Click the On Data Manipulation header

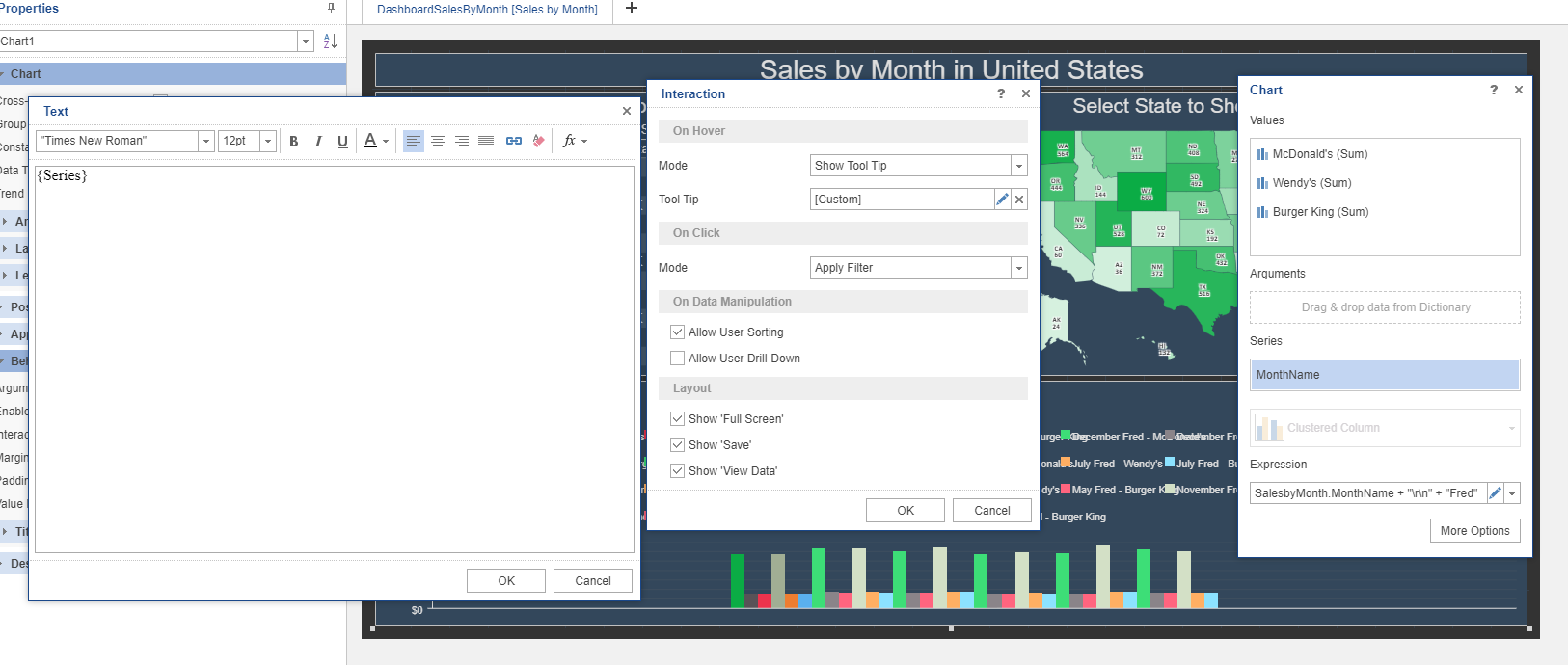[843, 302]
